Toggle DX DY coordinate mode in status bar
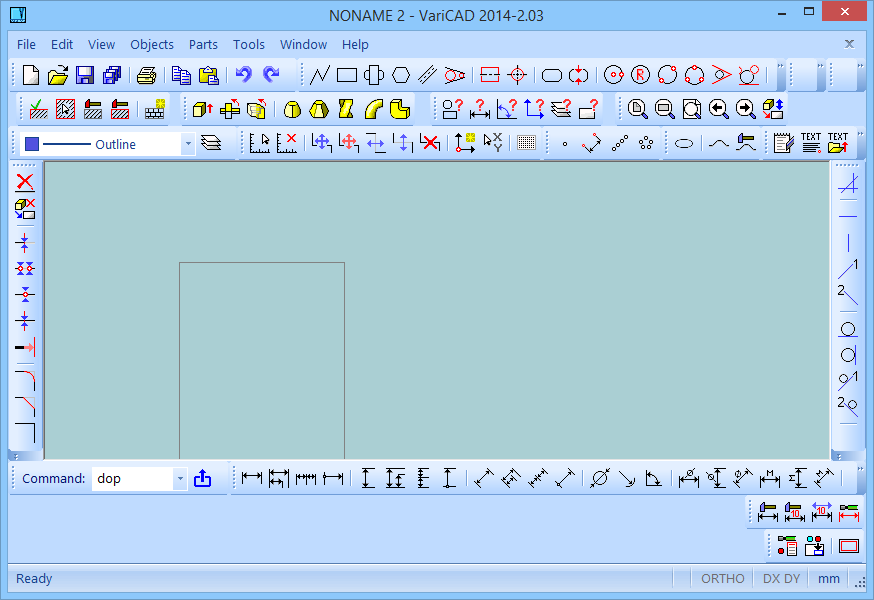This screenshot has height=600, width=874. (x=781, y=579)
